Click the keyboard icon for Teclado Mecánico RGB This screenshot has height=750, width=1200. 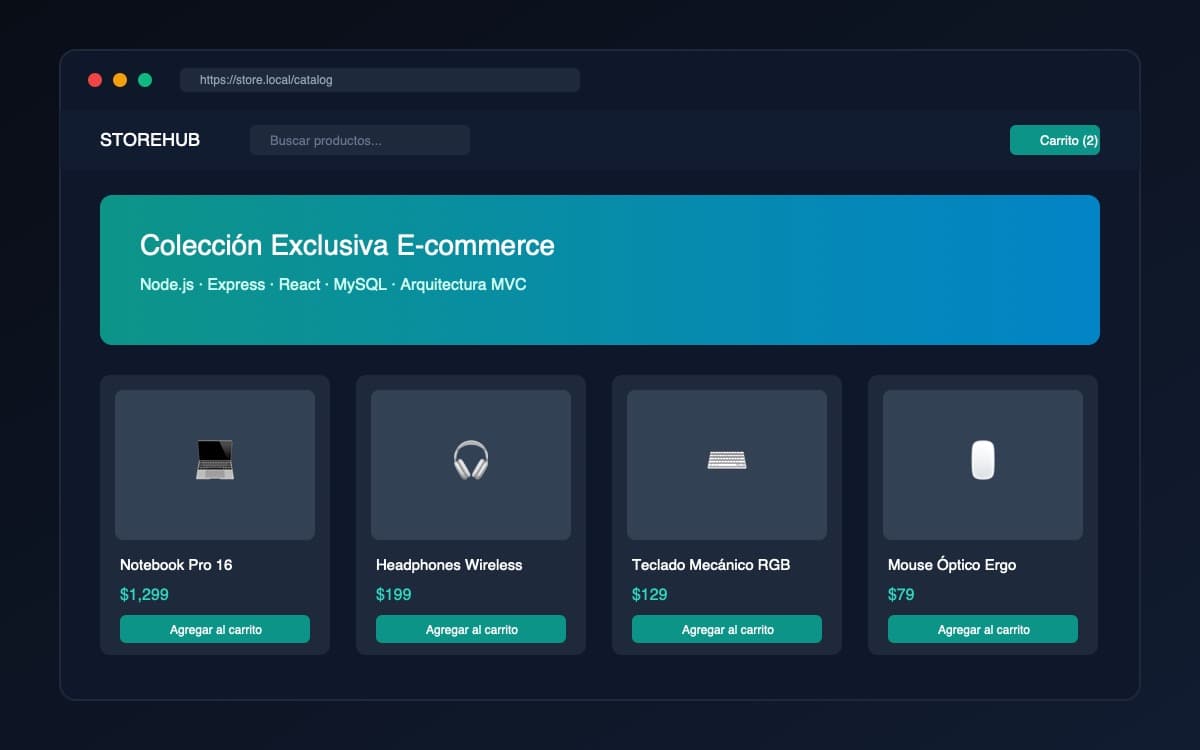727,460
